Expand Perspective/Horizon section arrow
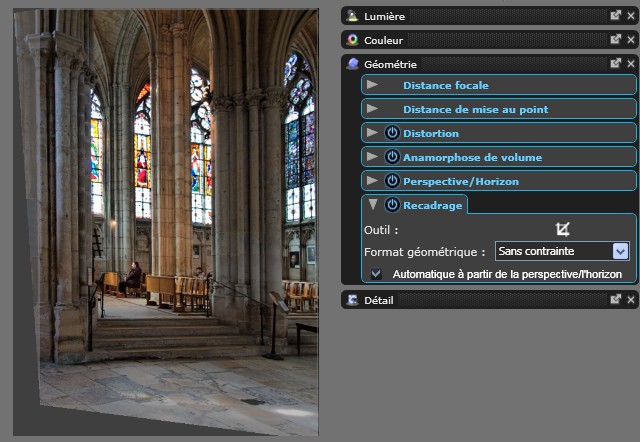The height and width of the screenshot is (442, 640). [x=372, y=180]
